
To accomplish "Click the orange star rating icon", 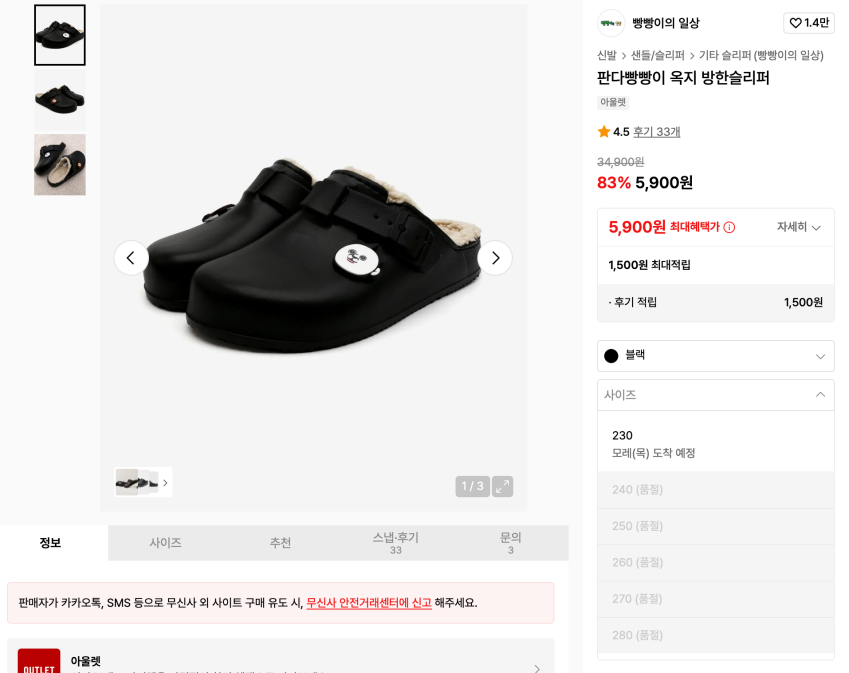I will (604, 132).
